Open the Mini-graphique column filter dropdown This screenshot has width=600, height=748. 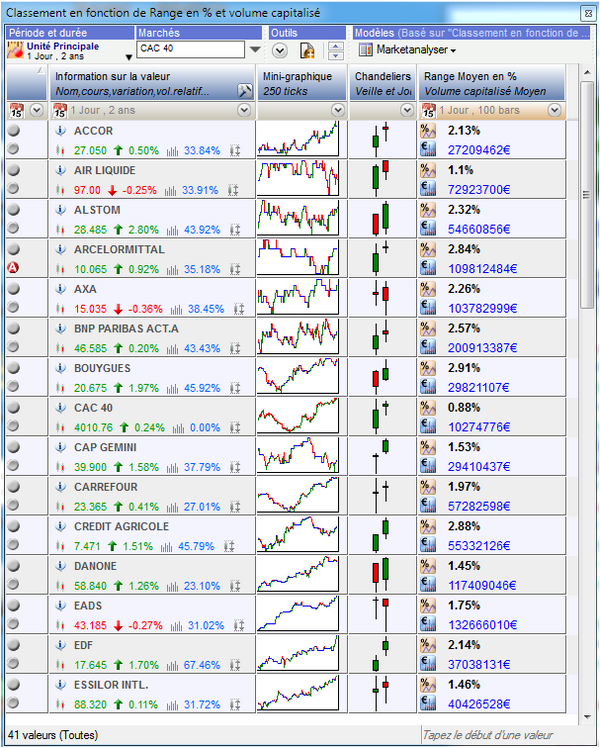pyautogui.click(x=338, y=111)
